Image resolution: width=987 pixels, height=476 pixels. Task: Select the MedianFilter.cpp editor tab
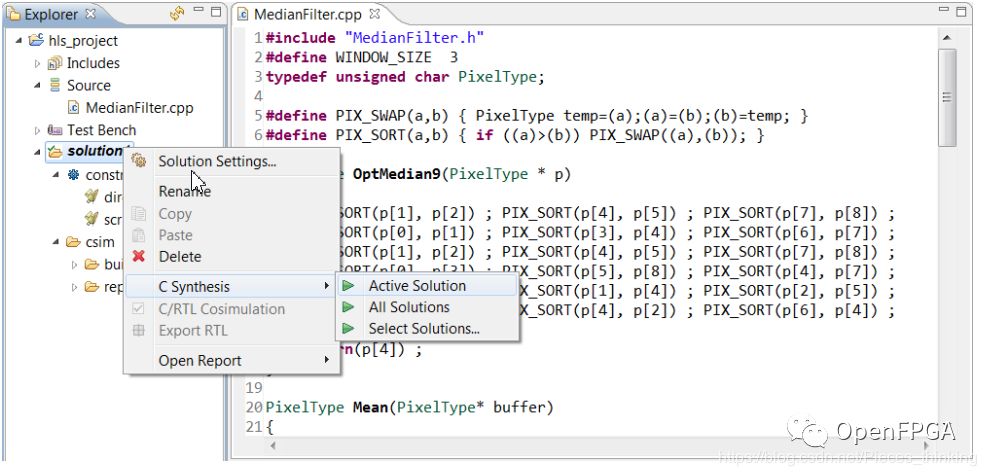pyautogui.click(x=308, y=13)
